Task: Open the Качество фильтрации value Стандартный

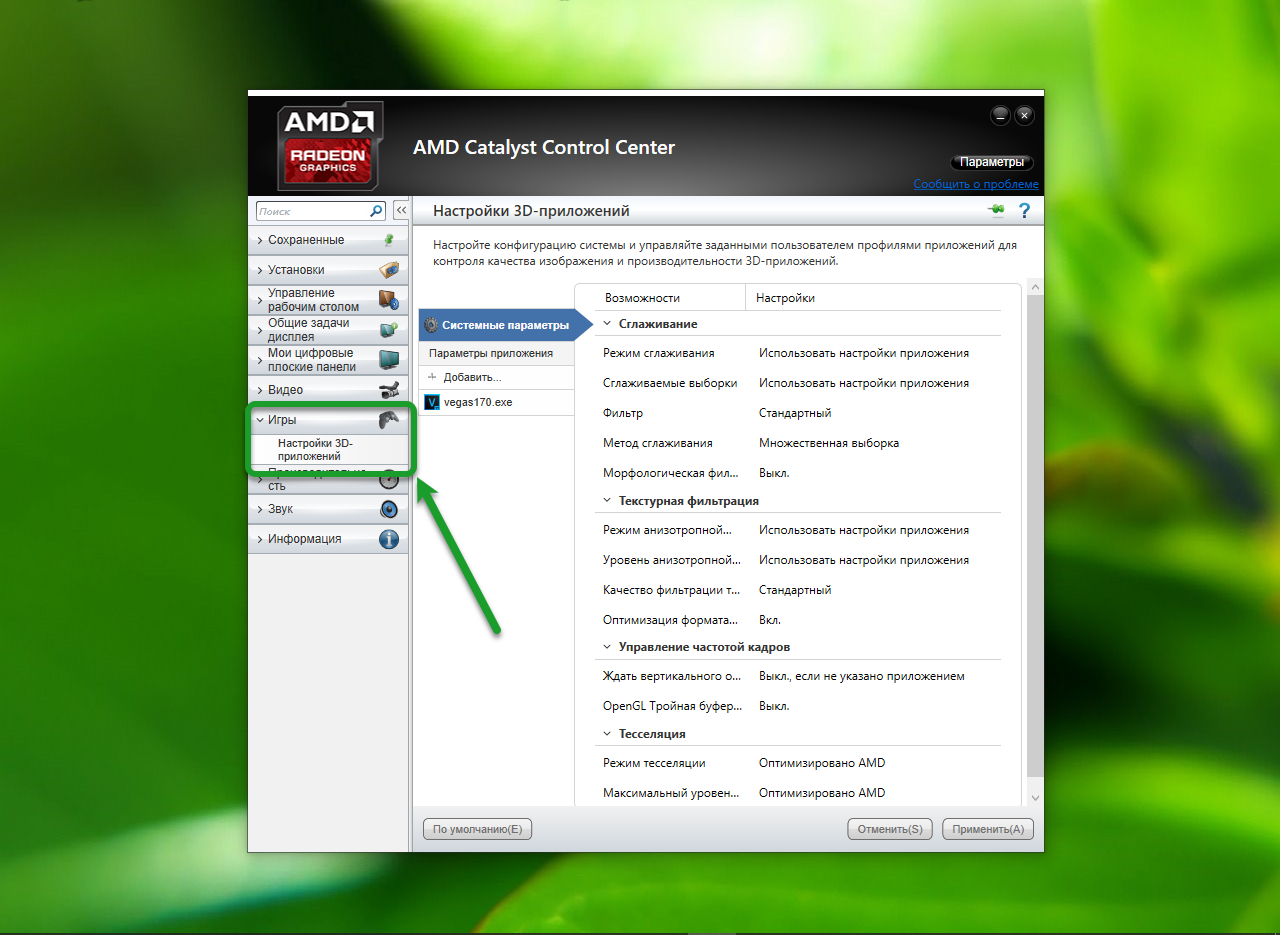Action: point(795,590)
